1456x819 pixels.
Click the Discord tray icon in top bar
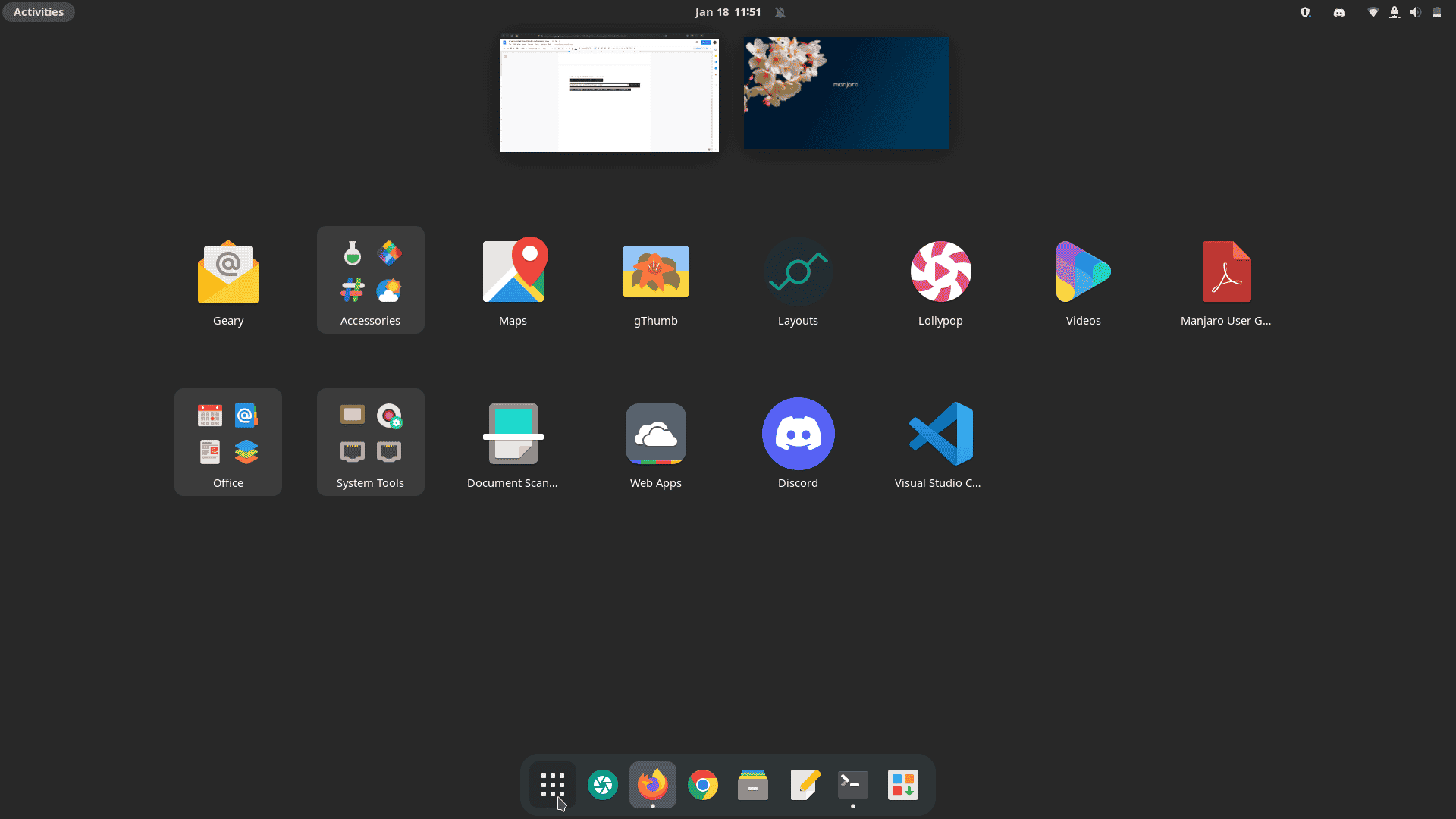click(x=1339, y=12)
